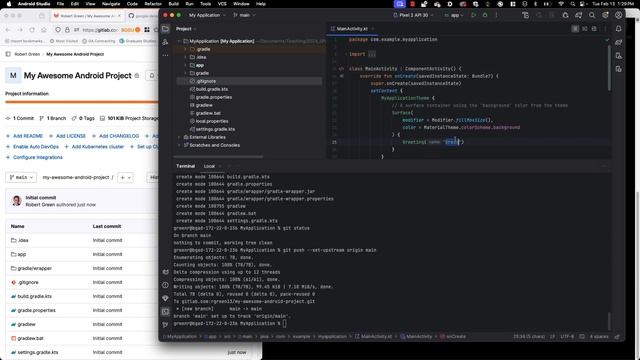
Task: Open the 1 Branch link on GitLab
Action: 53,118
